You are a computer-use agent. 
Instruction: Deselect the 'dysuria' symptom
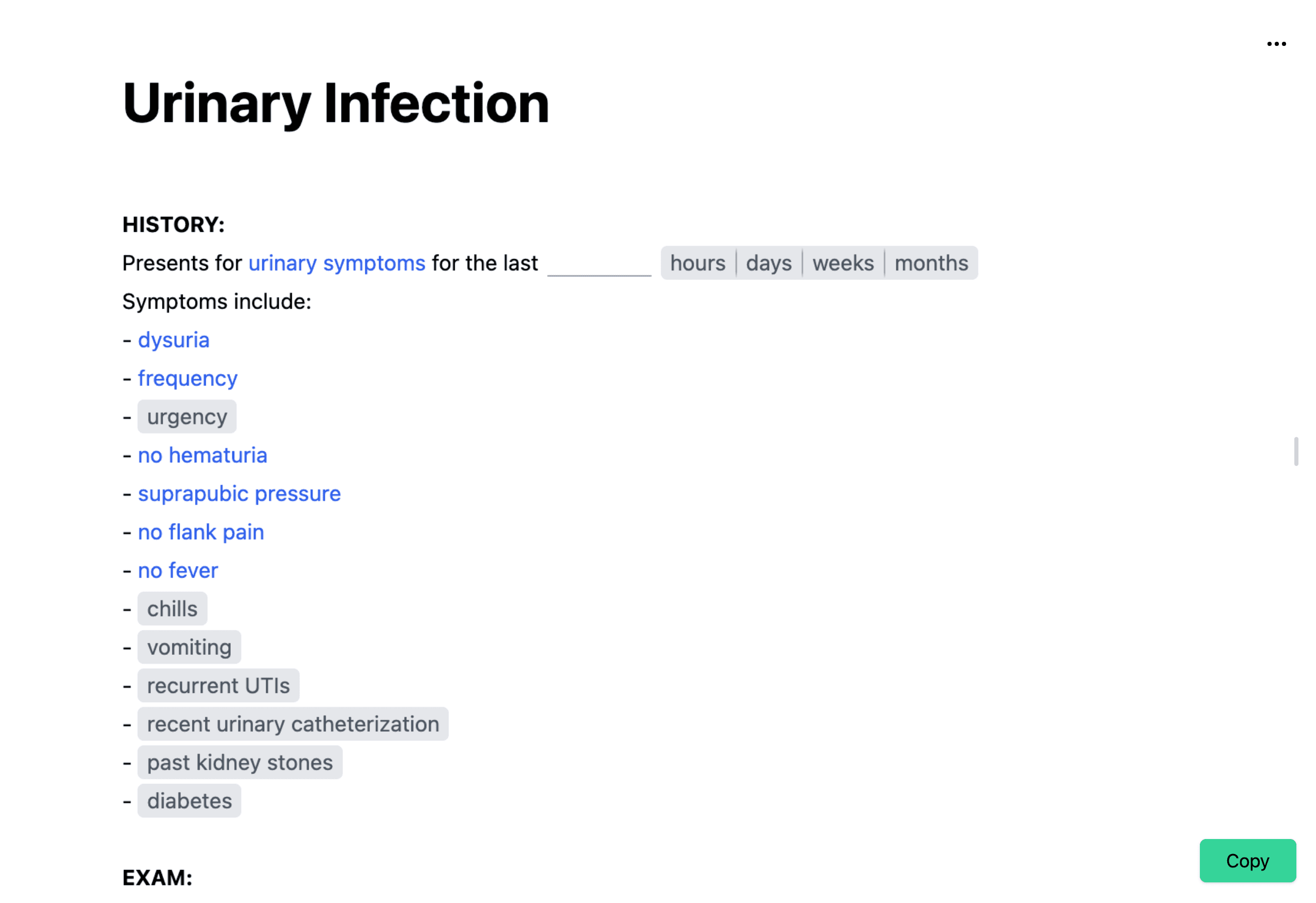[173, 340]
